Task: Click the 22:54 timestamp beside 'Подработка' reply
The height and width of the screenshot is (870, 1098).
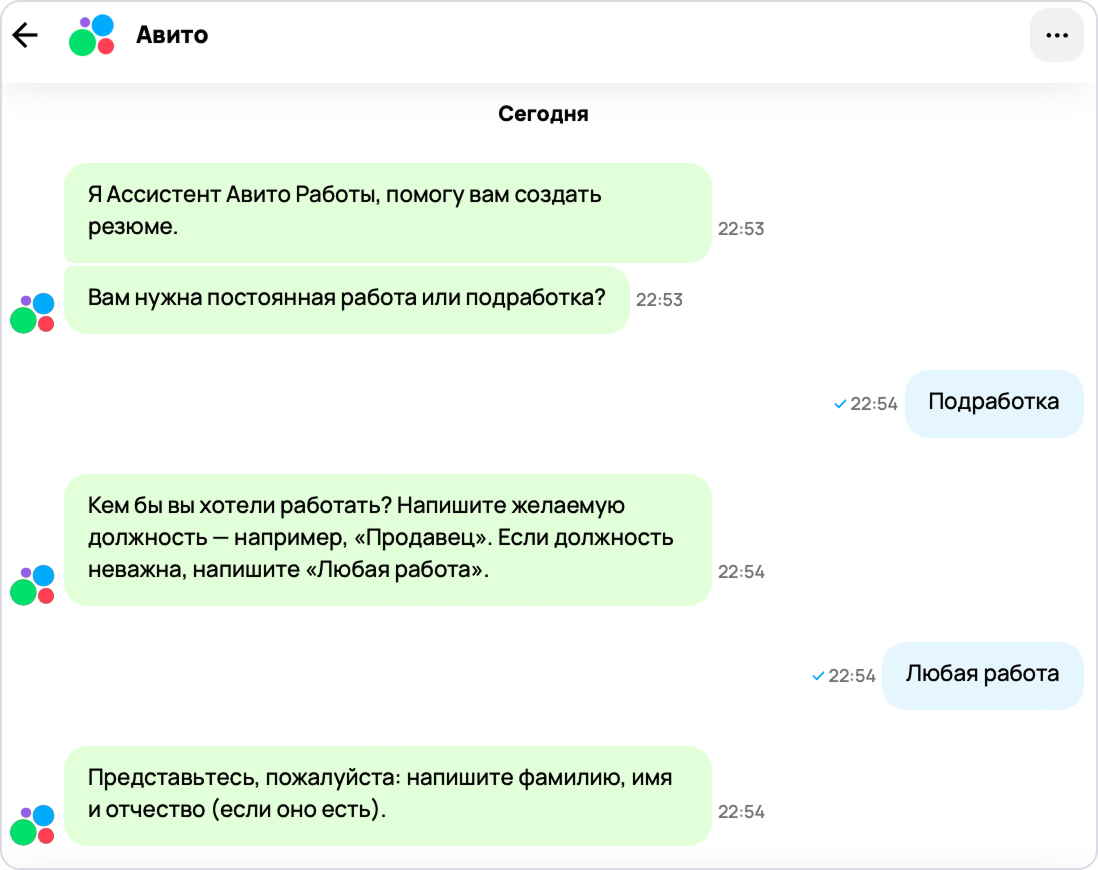Action: point(874,404)
